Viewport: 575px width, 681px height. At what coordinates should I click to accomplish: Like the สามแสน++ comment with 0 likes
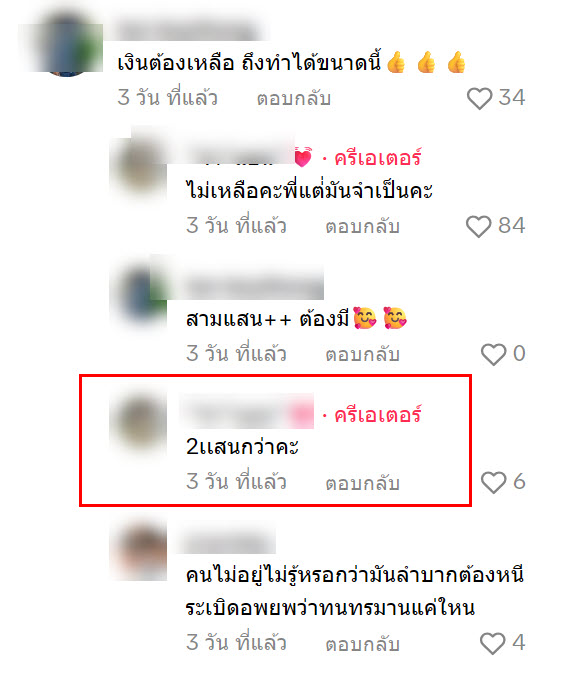(x=493, y=354)
